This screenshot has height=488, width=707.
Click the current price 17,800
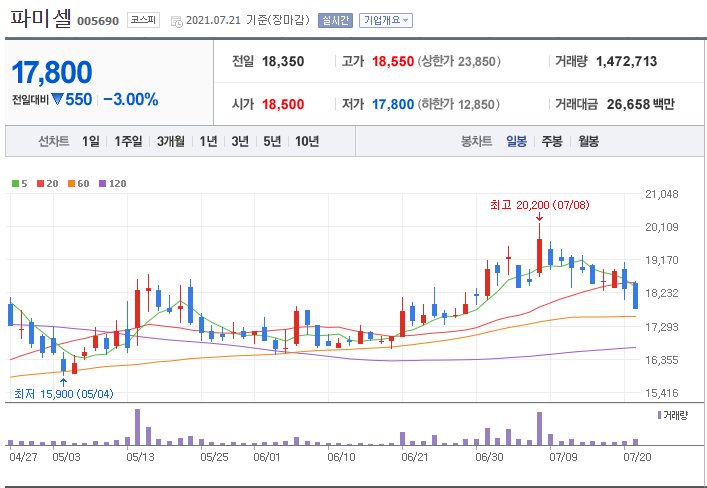pyautogui.click(x=52, y=72)
